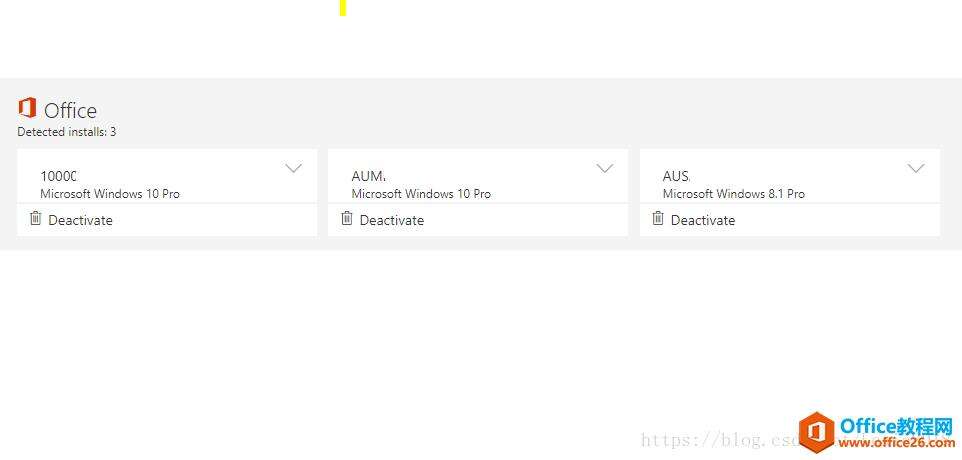Open the www.office26.com watermark link
This screenshot has width=962, height=460.
tap(897, 442)
